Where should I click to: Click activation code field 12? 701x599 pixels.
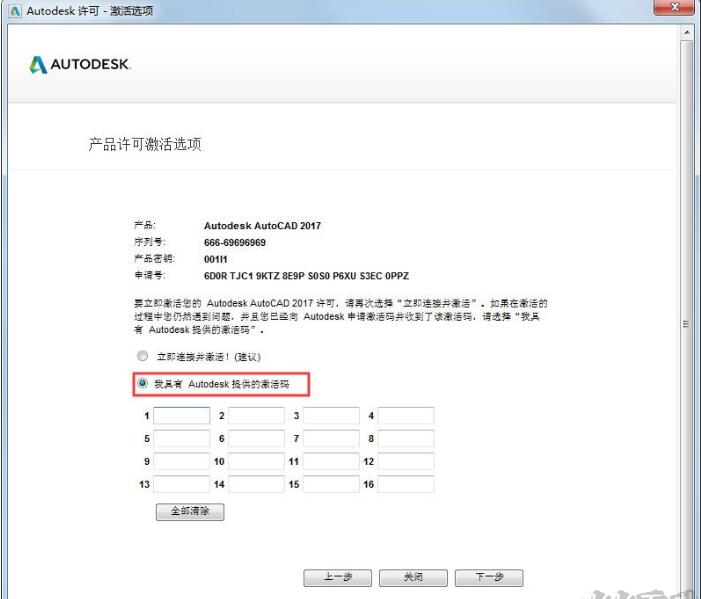point(406,461)
